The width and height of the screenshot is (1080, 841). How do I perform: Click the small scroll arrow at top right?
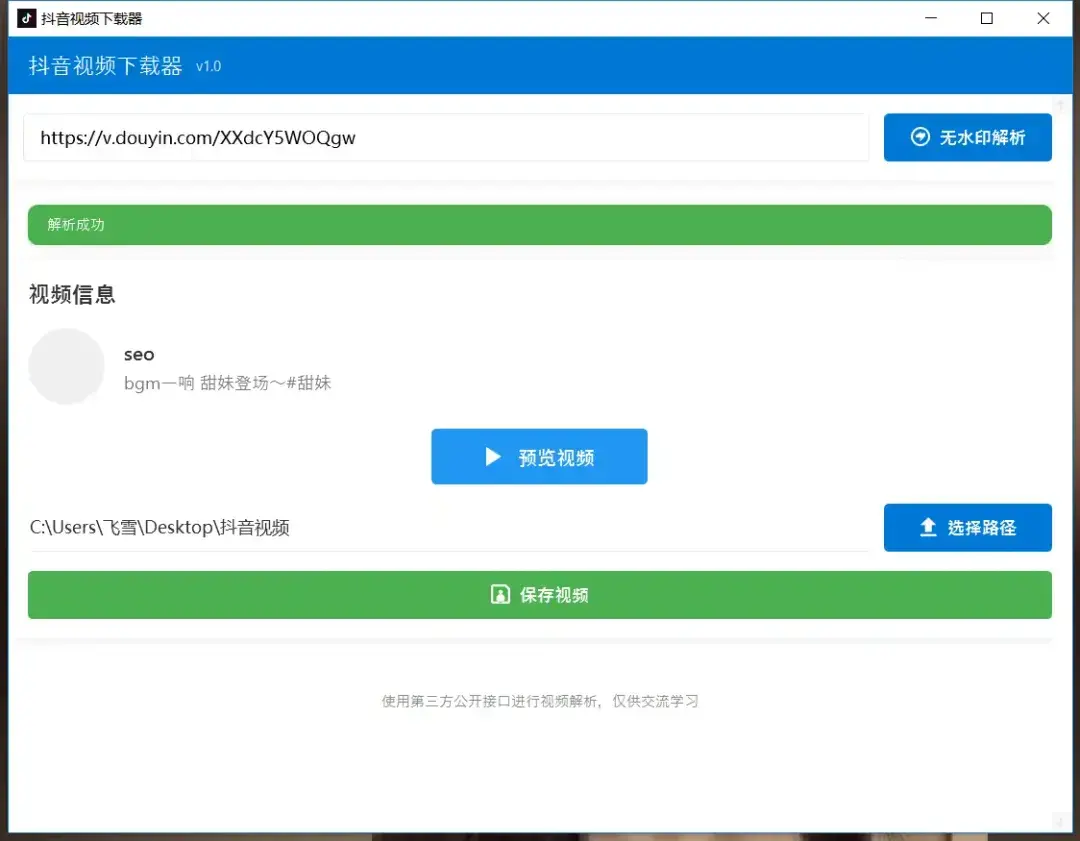[1060, 104]
